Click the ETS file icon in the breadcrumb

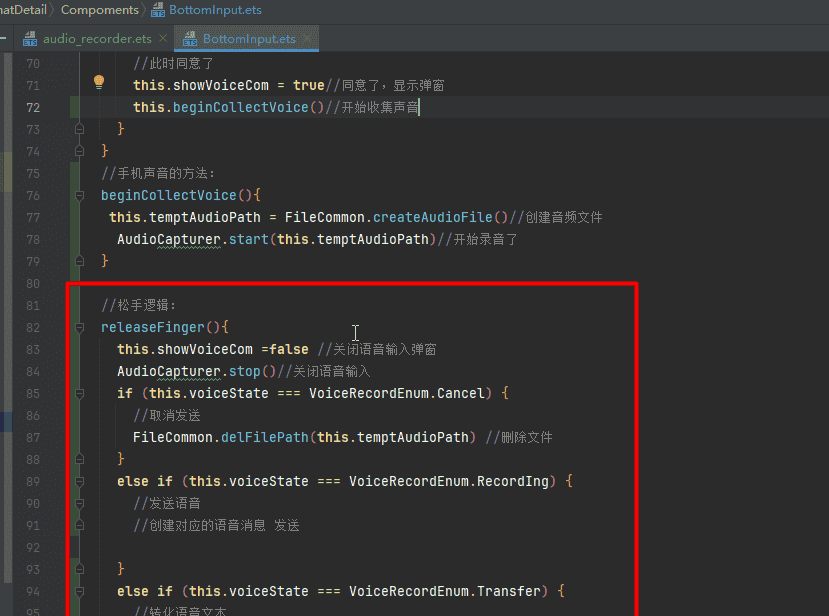[x=158, y=10]
